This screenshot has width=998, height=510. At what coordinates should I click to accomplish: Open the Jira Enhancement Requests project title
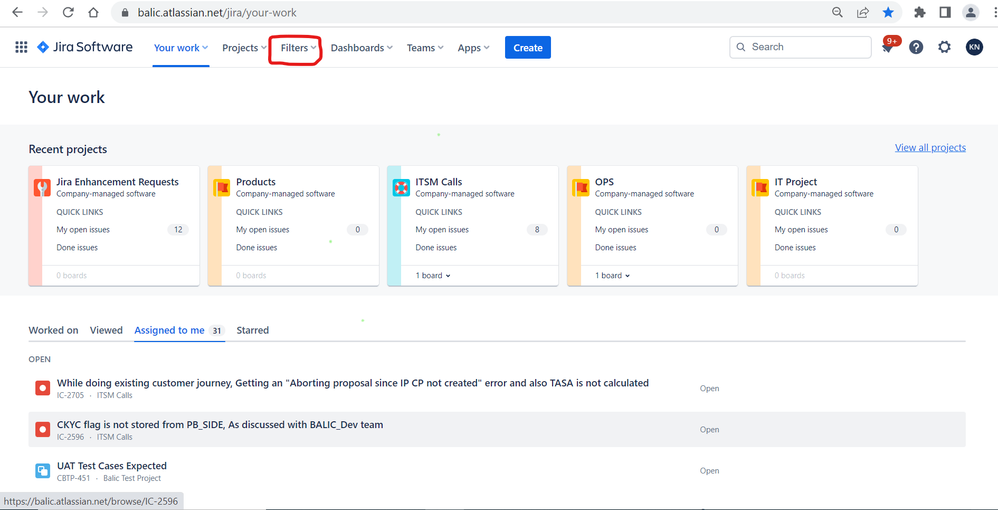click(118, 182)
